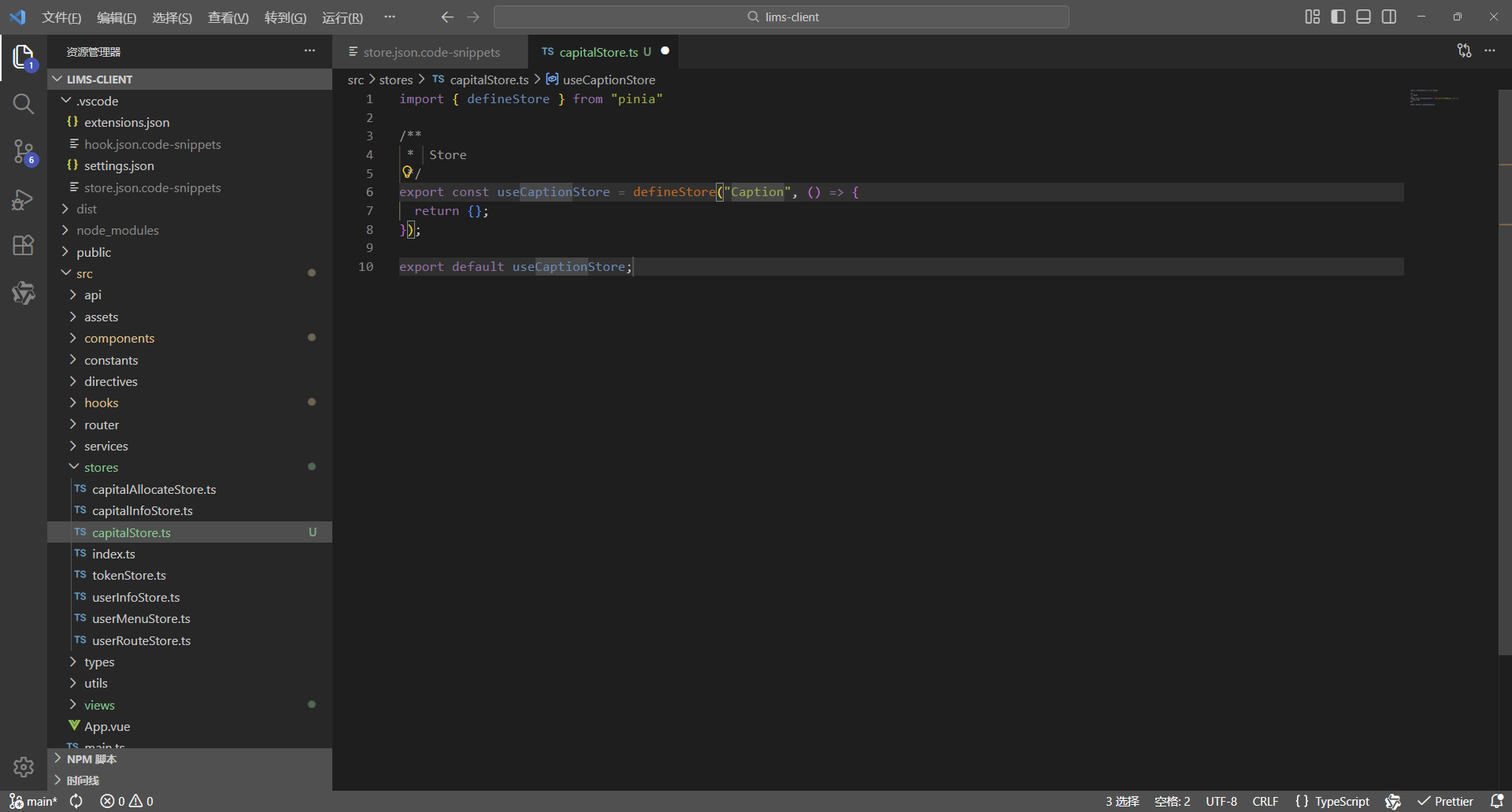Toggle the primary side bar
The height and width of the screenshot is (812, 1512).
tap(1338, 17)
